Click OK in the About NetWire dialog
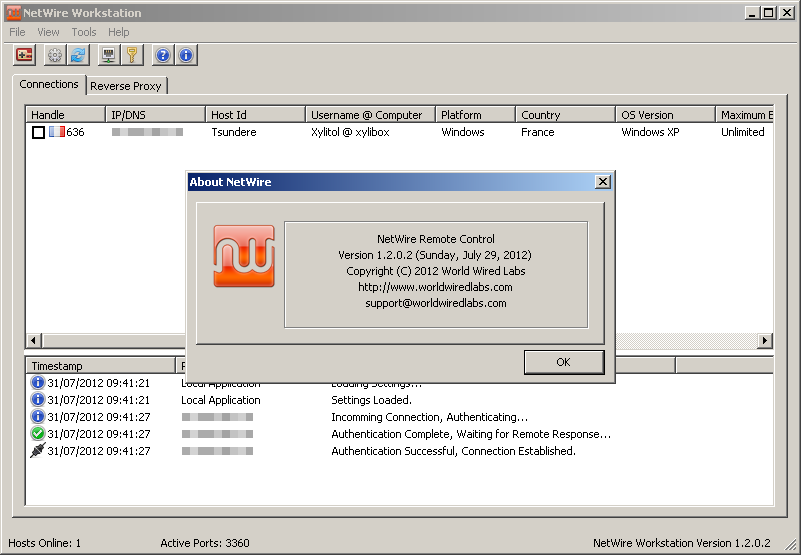The image size is (801, 555). [563, 362]
